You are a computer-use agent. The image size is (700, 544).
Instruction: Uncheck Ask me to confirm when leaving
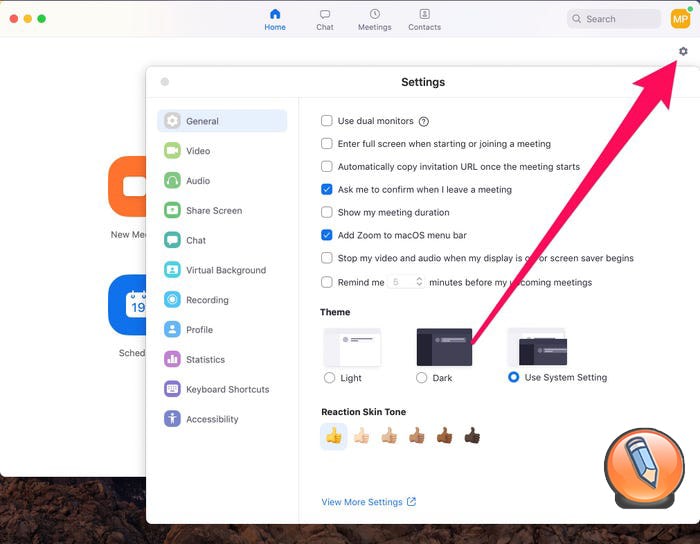(x=327, y=189)
